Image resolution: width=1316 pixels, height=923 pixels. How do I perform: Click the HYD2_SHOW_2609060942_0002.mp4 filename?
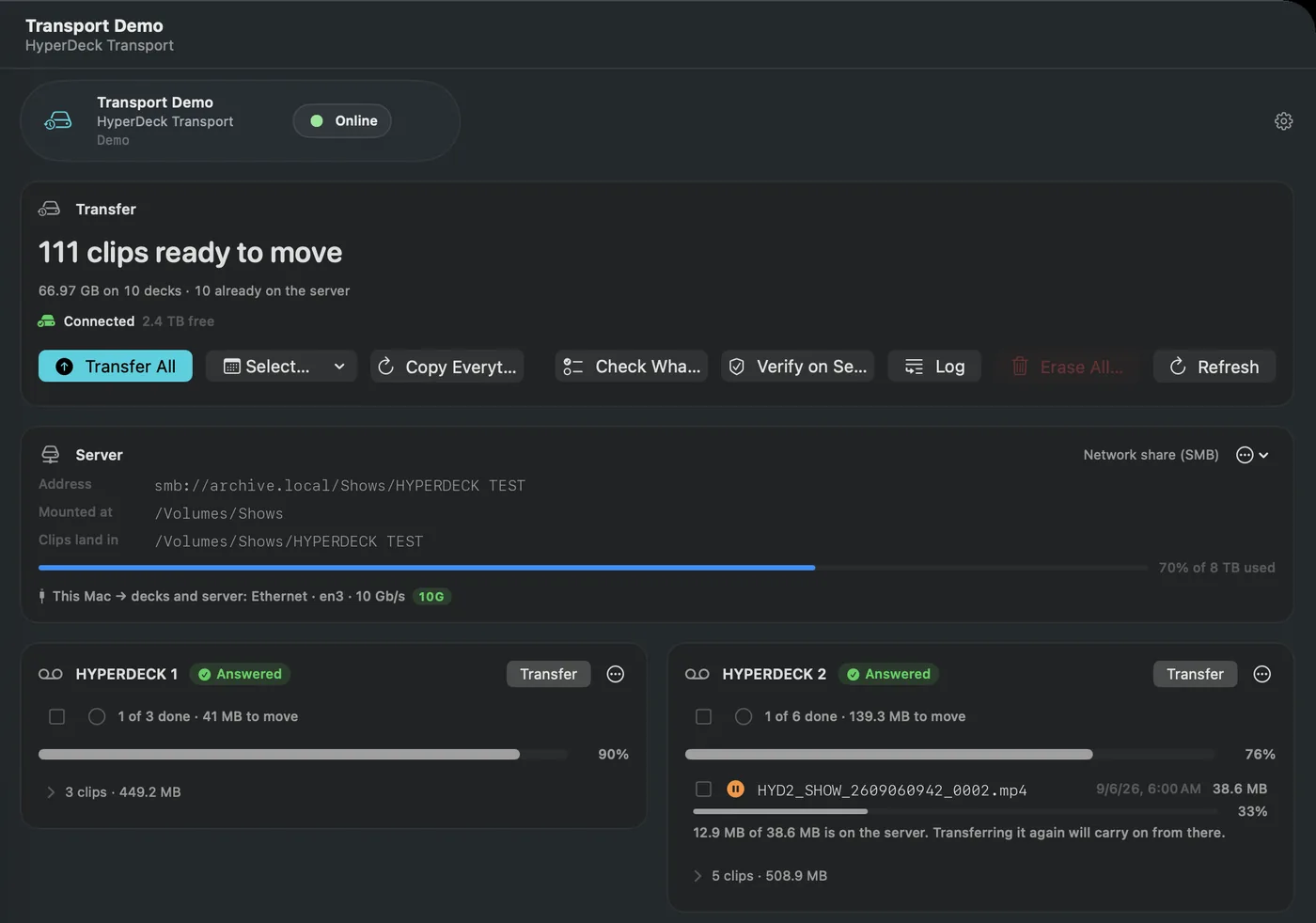click(892, 790)
